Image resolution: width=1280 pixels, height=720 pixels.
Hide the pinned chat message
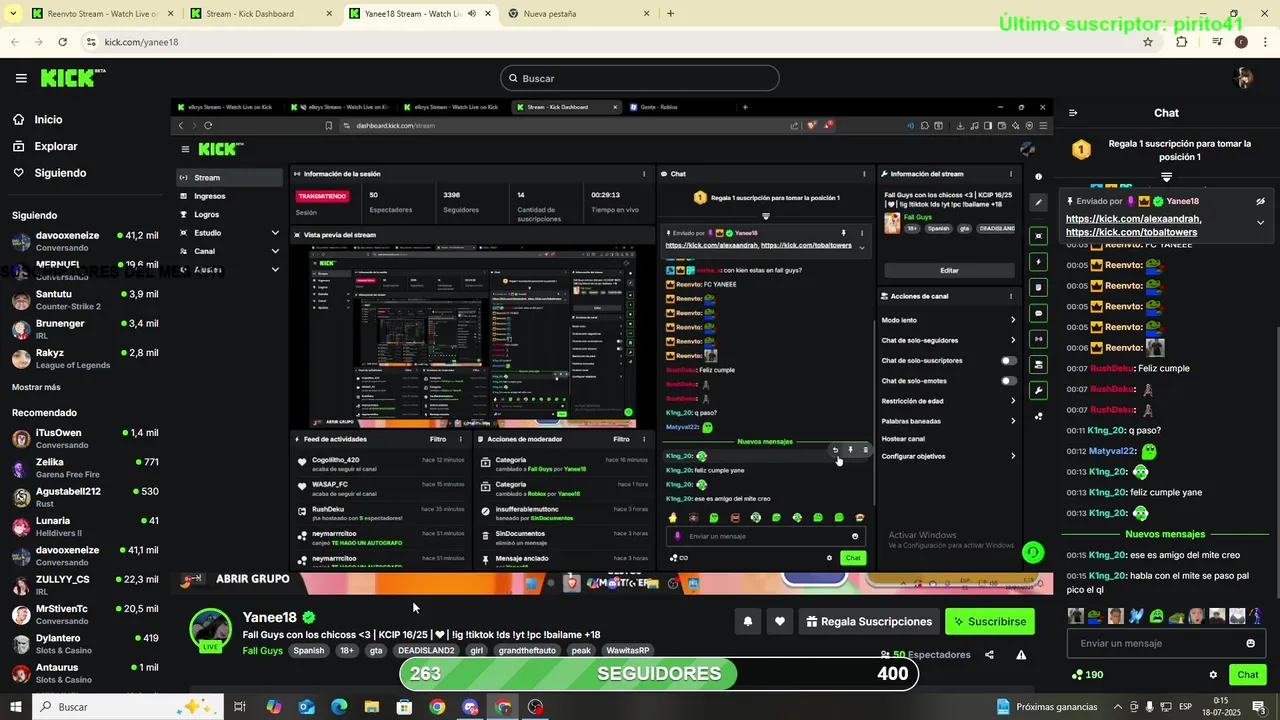(1260, 201)
